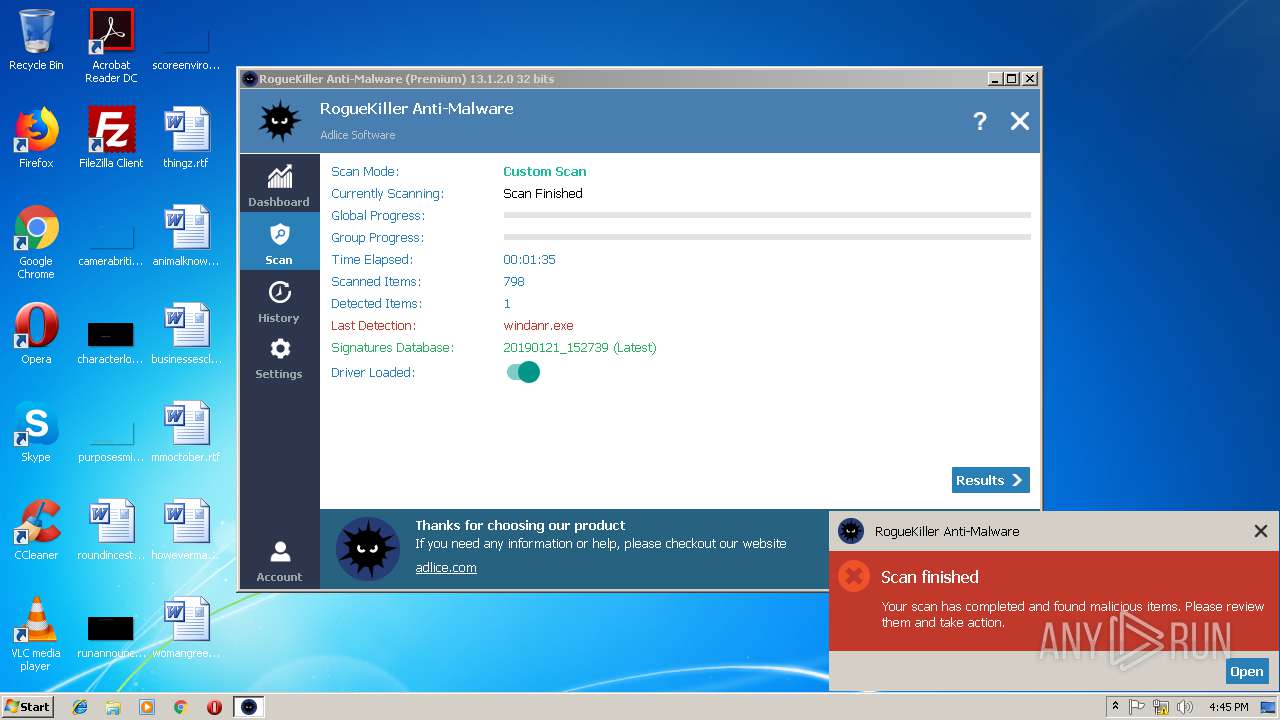Click the help question mark icon
The height and width of the screenshot is (720, 1280).
pyautogui.click(x=980, y=121)
